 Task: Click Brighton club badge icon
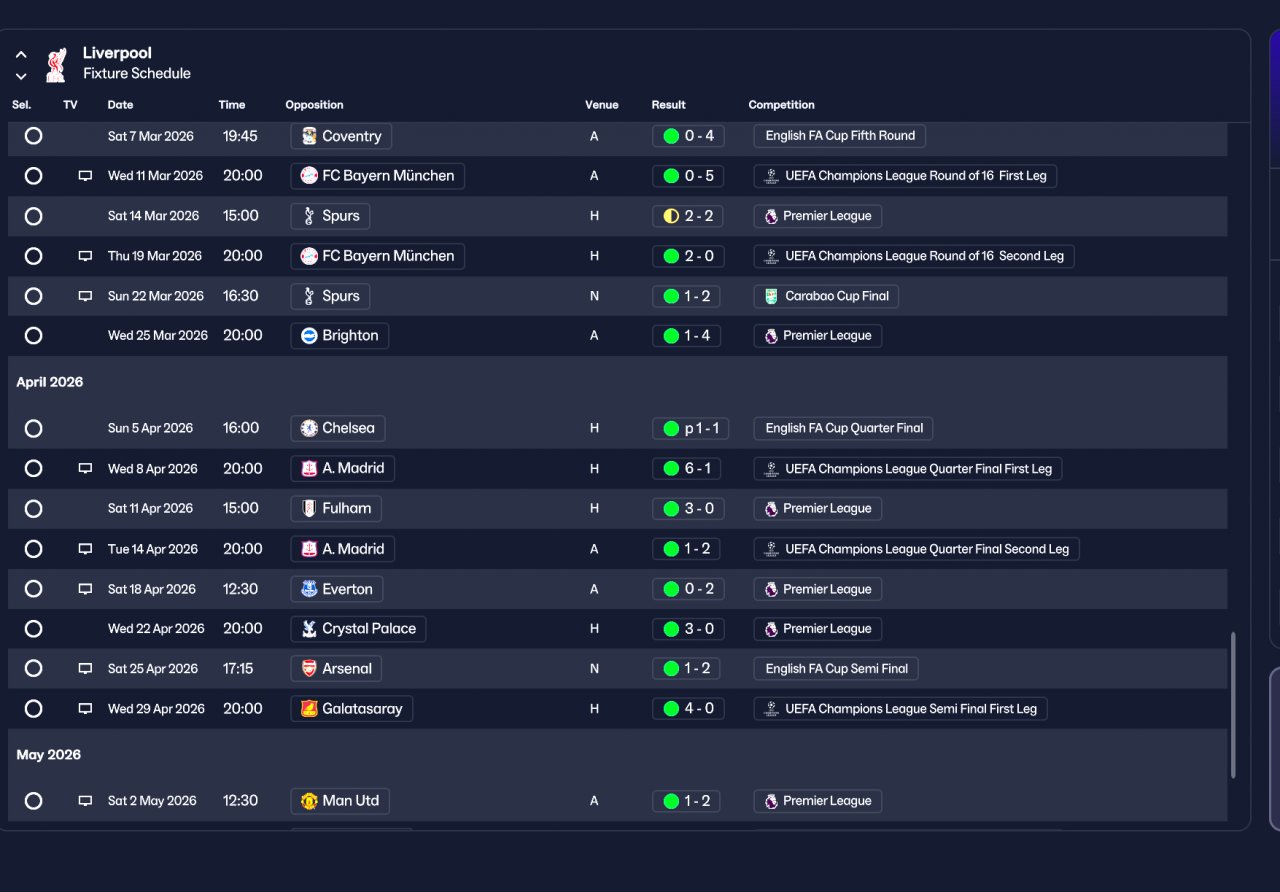pos(309,336)
